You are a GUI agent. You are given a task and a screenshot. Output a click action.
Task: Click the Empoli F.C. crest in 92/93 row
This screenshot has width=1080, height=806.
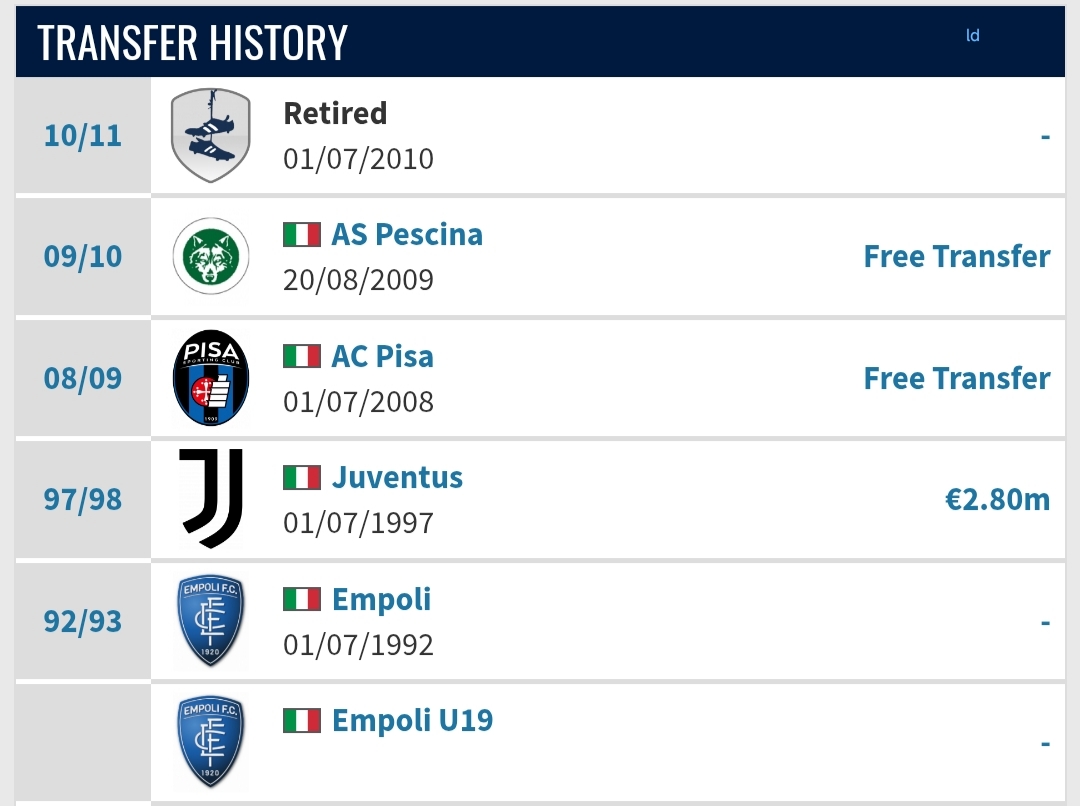click(211, 621)
